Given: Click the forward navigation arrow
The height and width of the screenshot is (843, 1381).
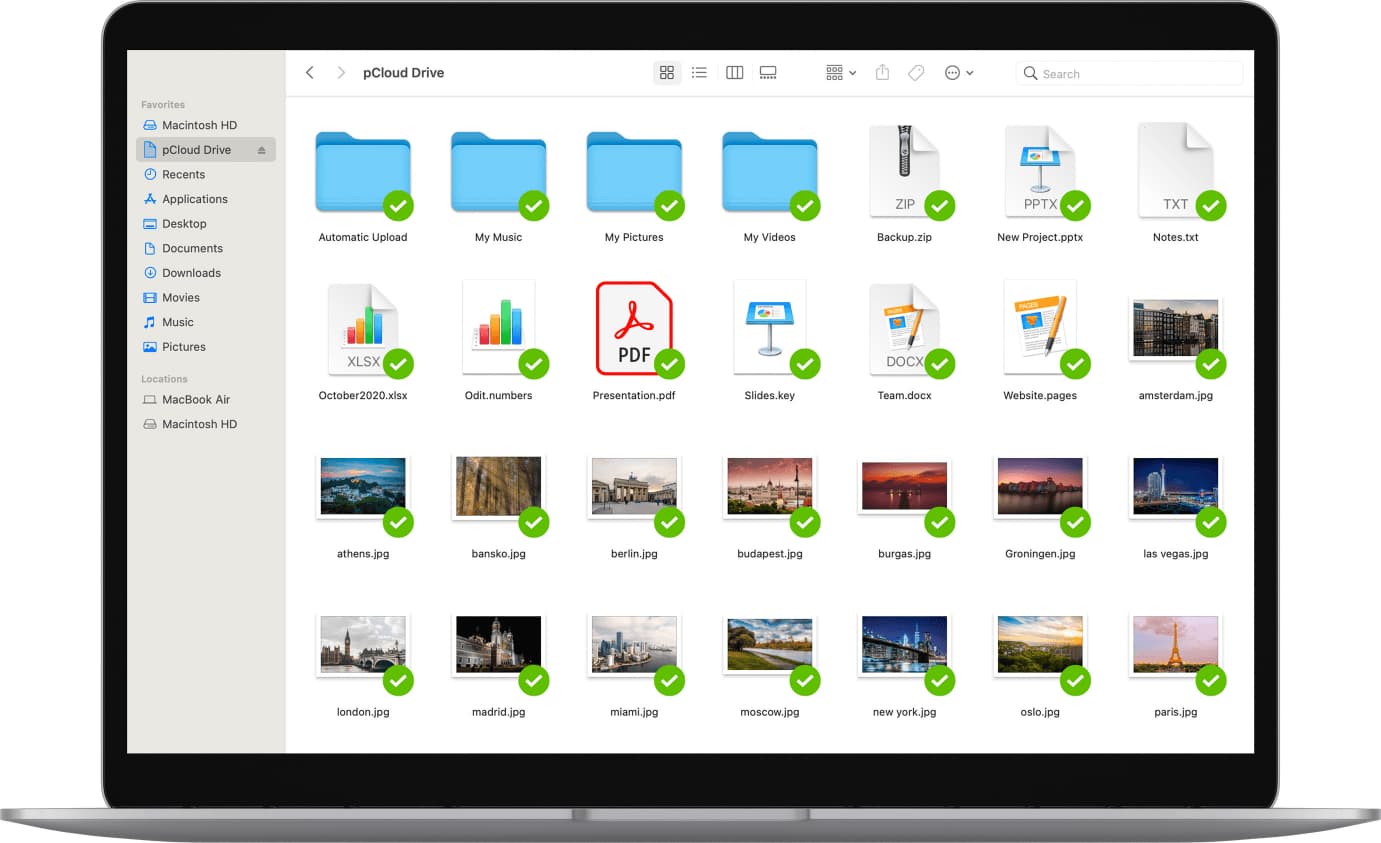Looking at the screenshot, I should click(340, 72).
